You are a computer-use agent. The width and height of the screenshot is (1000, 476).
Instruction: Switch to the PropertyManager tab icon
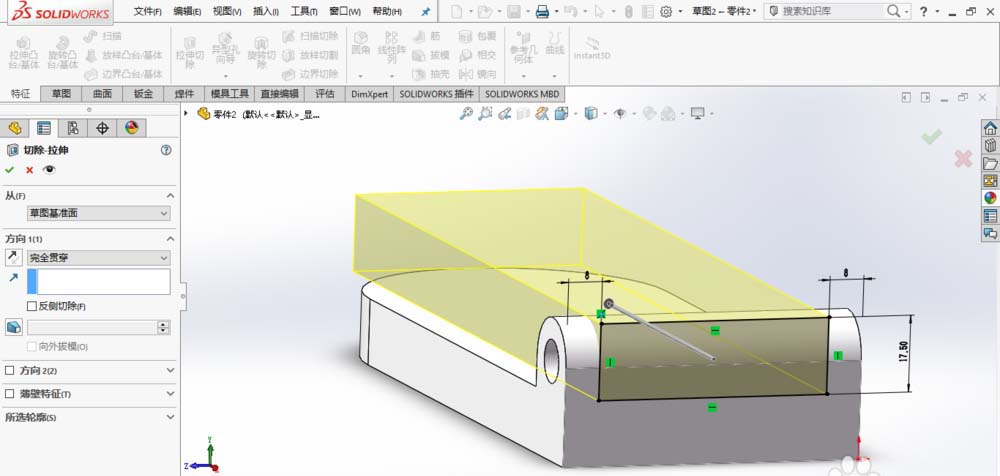44,128
